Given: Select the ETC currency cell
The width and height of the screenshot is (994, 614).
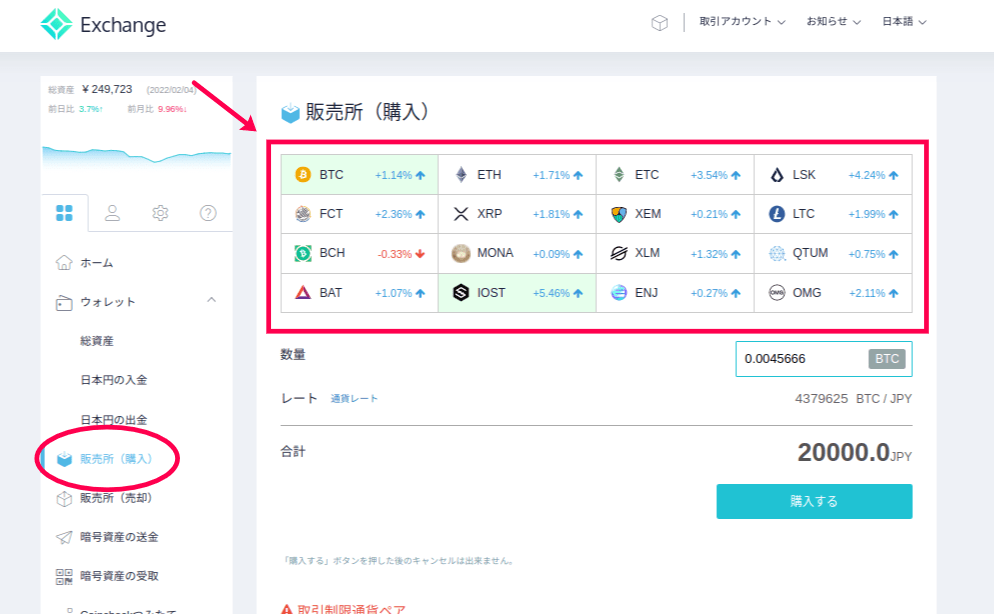Looking at the screenshot, I should [675, 175].
